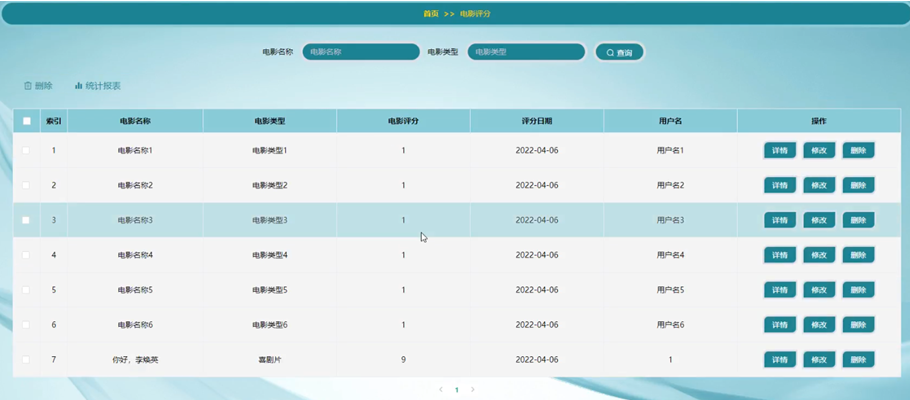
Task: Click 删除 button for 电影名称6
Action: tap(858, 325)
